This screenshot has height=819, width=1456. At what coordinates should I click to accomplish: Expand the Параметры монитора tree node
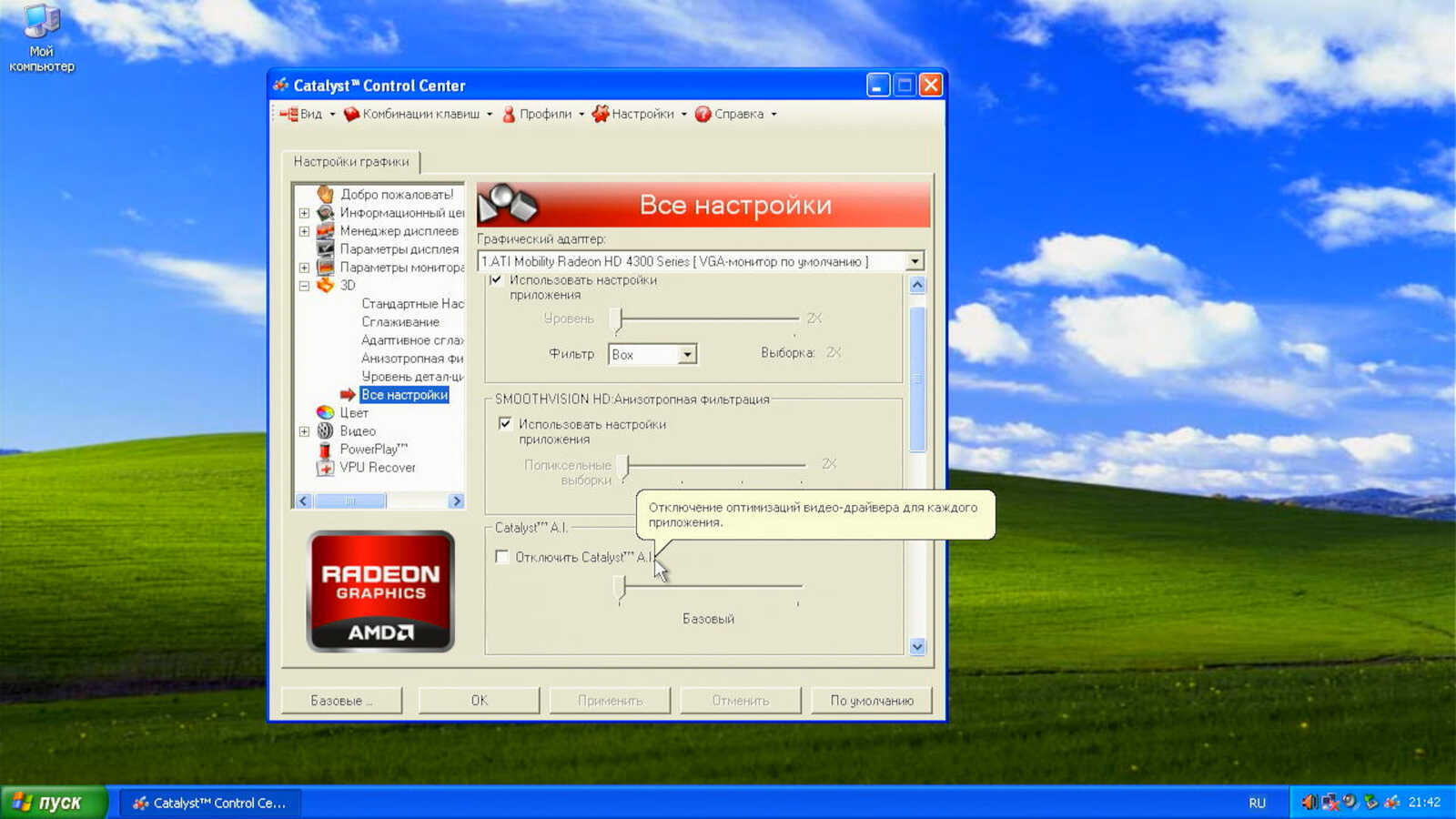pos(304,268)
